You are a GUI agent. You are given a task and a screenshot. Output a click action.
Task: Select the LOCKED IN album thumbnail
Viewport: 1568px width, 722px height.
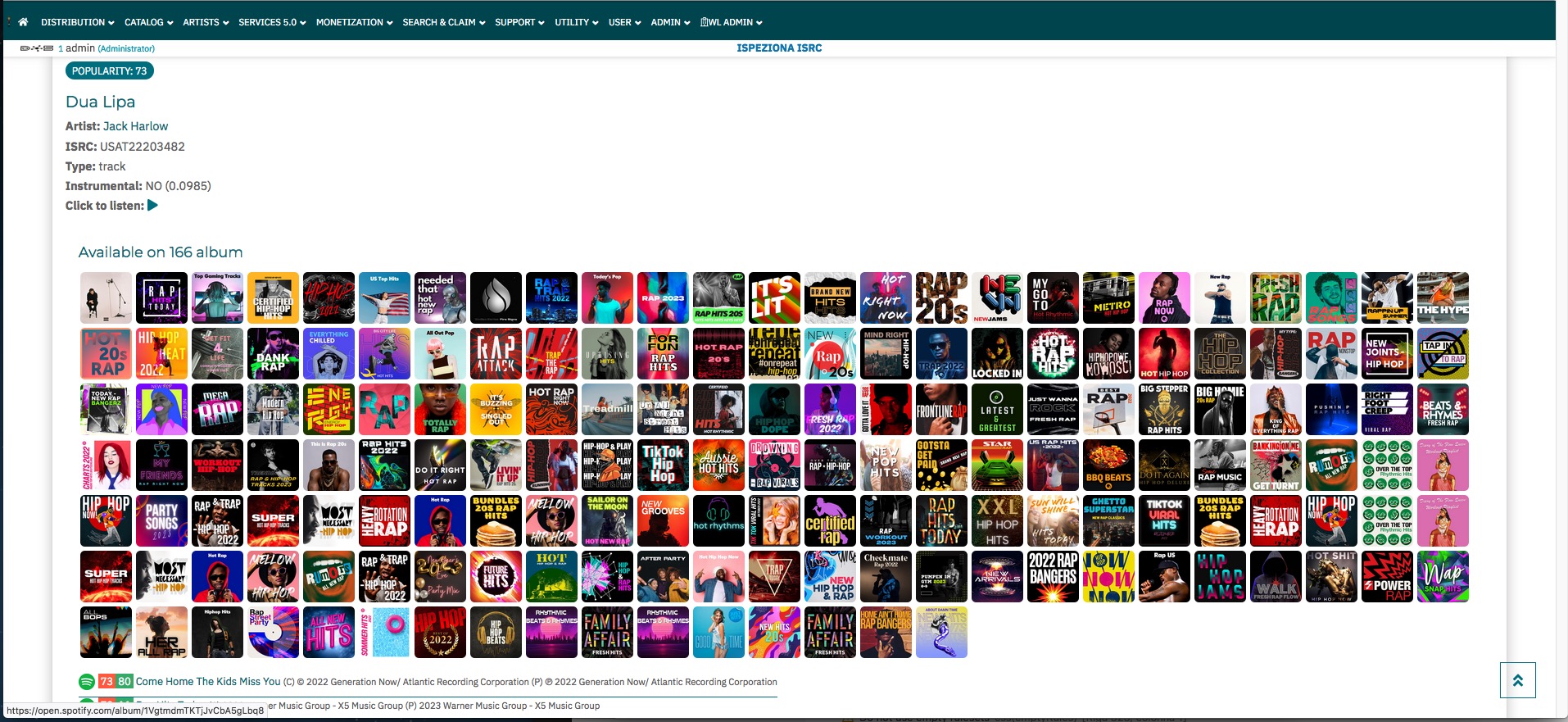tap(997, 353)
